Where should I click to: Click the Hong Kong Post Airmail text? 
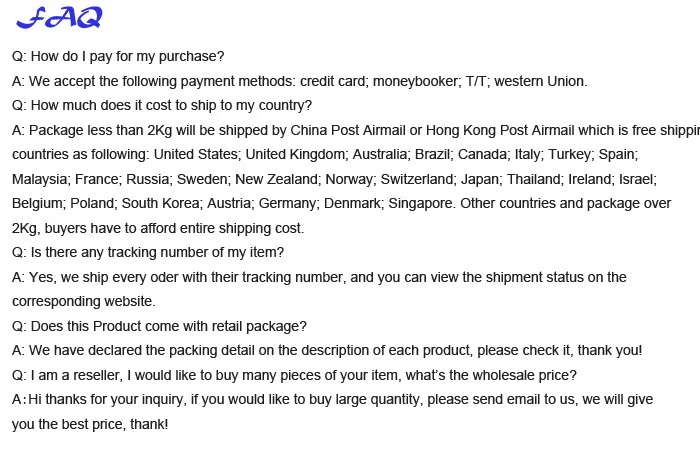[500, 130]
